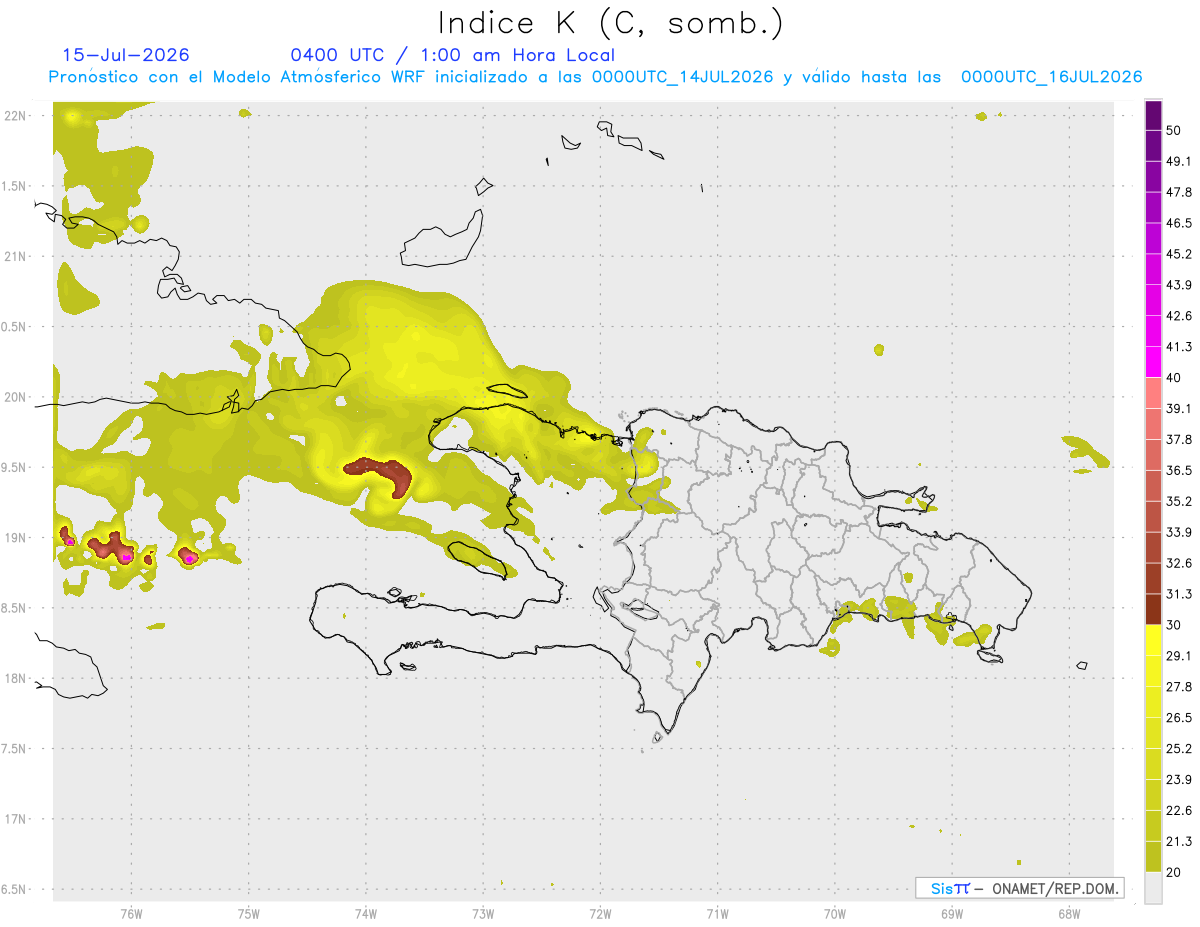Click the '45.2' colorbar value

[1179, 254]
